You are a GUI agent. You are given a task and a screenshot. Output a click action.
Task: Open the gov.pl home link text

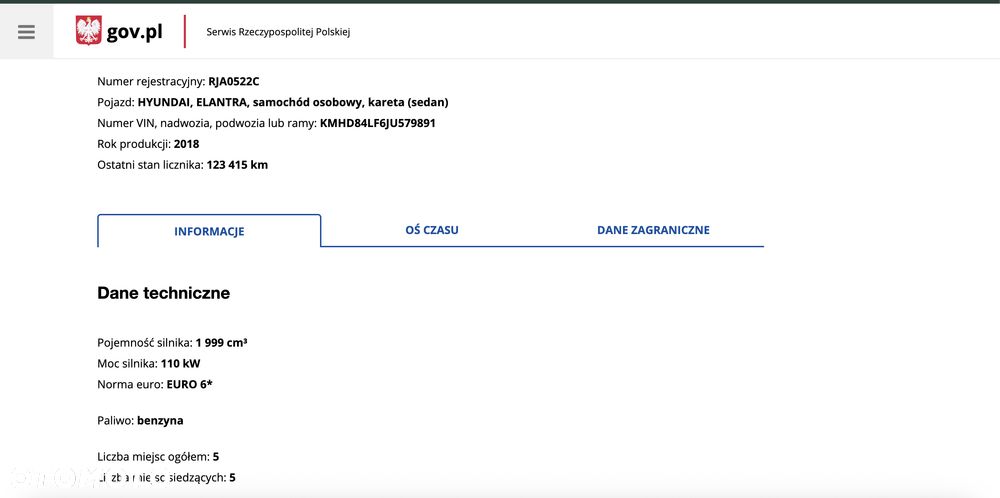pos(135,32)
